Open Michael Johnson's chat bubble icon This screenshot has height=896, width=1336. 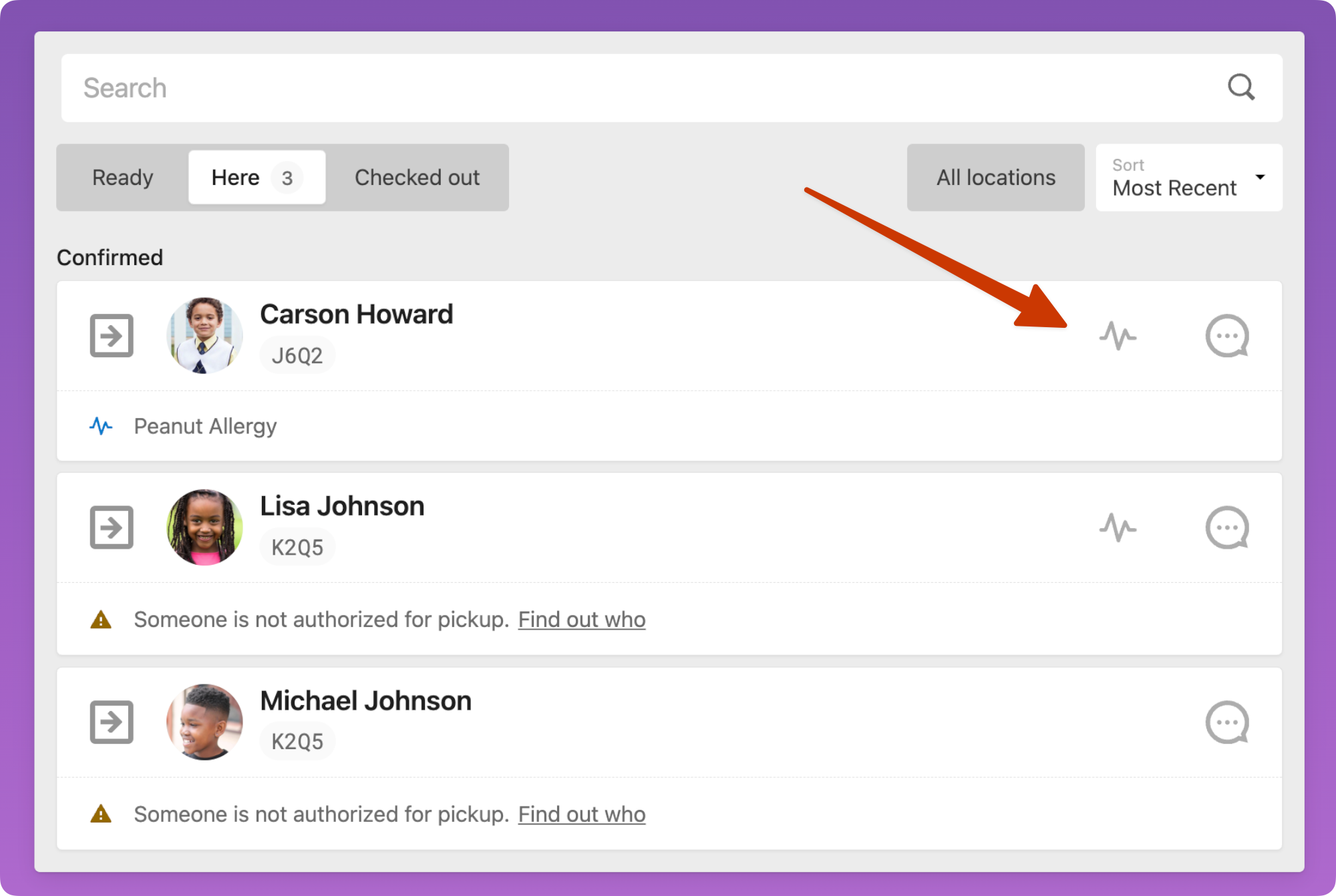1227,722
